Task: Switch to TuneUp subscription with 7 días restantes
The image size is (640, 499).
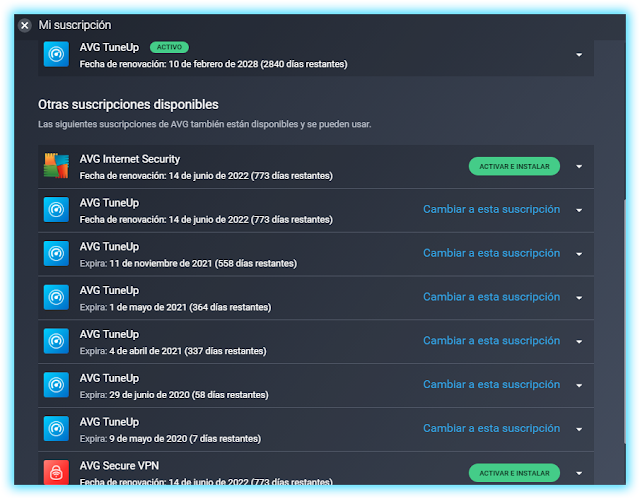Action: [x=491, y=428]
